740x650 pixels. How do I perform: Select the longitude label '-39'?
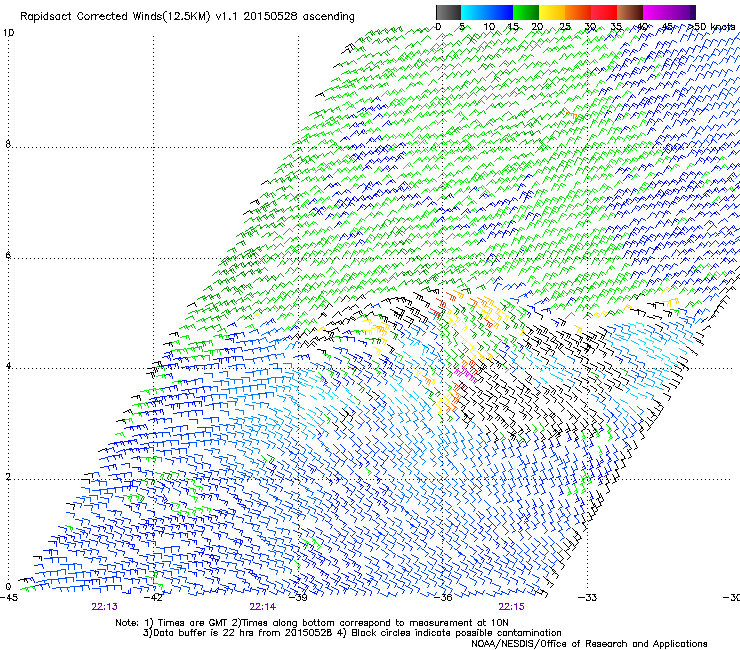298,598
